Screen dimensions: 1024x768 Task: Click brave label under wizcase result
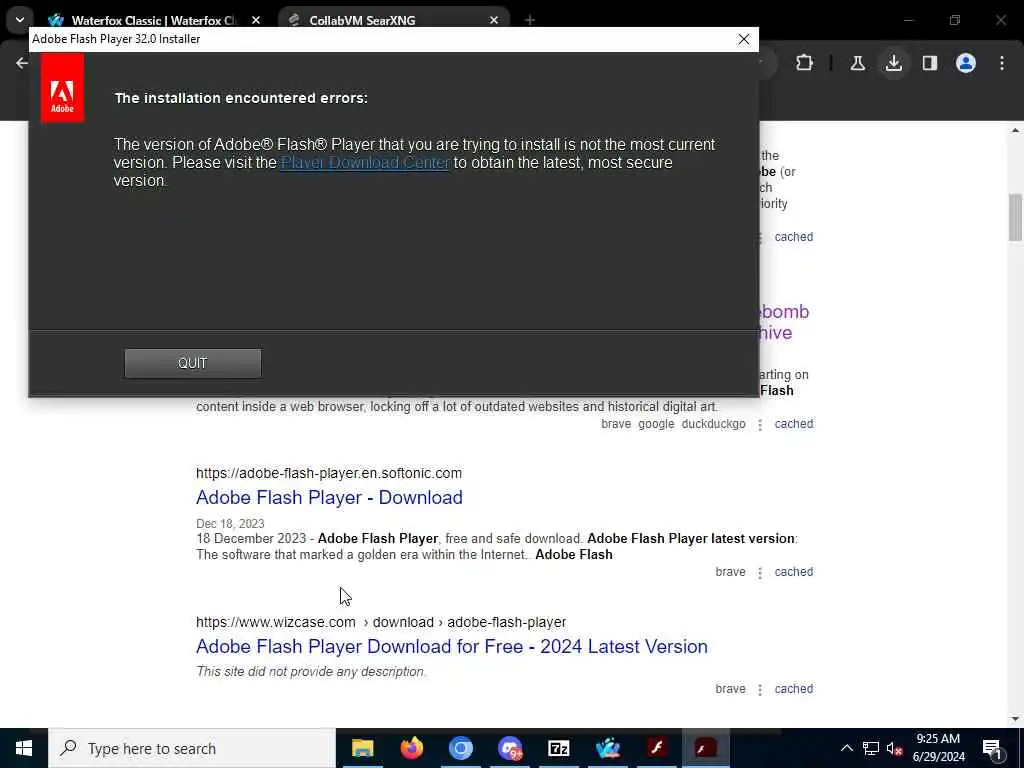730,689
